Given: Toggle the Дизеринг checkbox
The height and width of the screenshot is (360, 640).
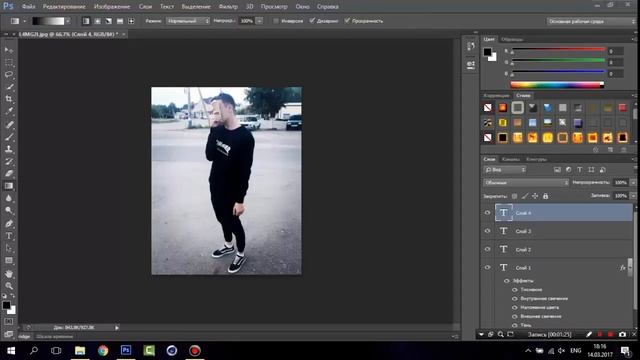Looking at the screenshot, I should pyautogui.click(x=312, y=21).
